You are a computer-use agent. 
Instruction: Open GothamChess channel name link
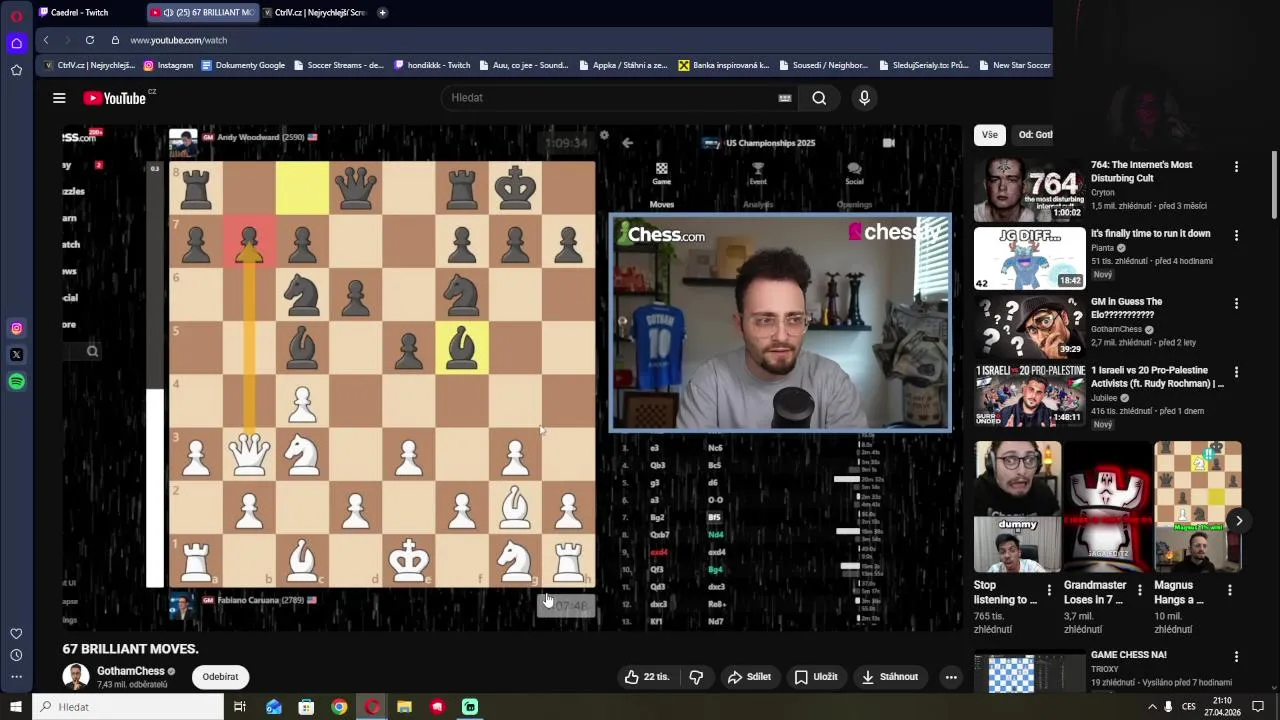click(x=131, y=671)
